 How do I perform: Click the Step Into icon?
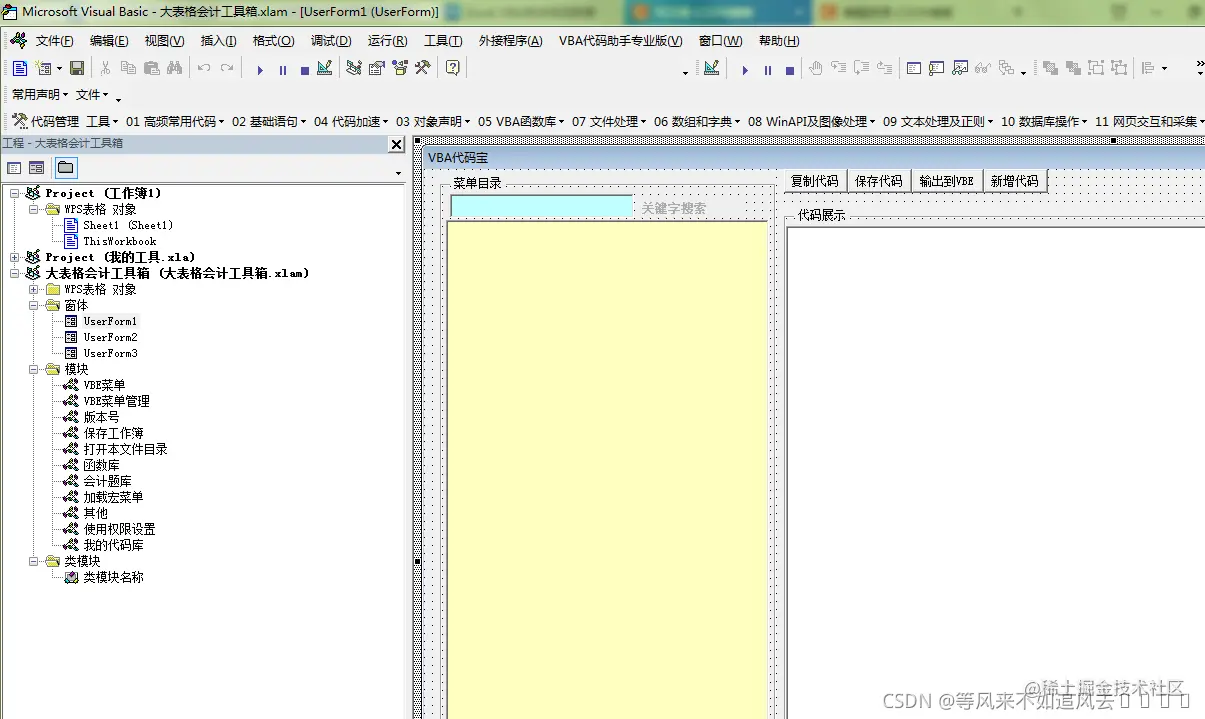[838, 68]
